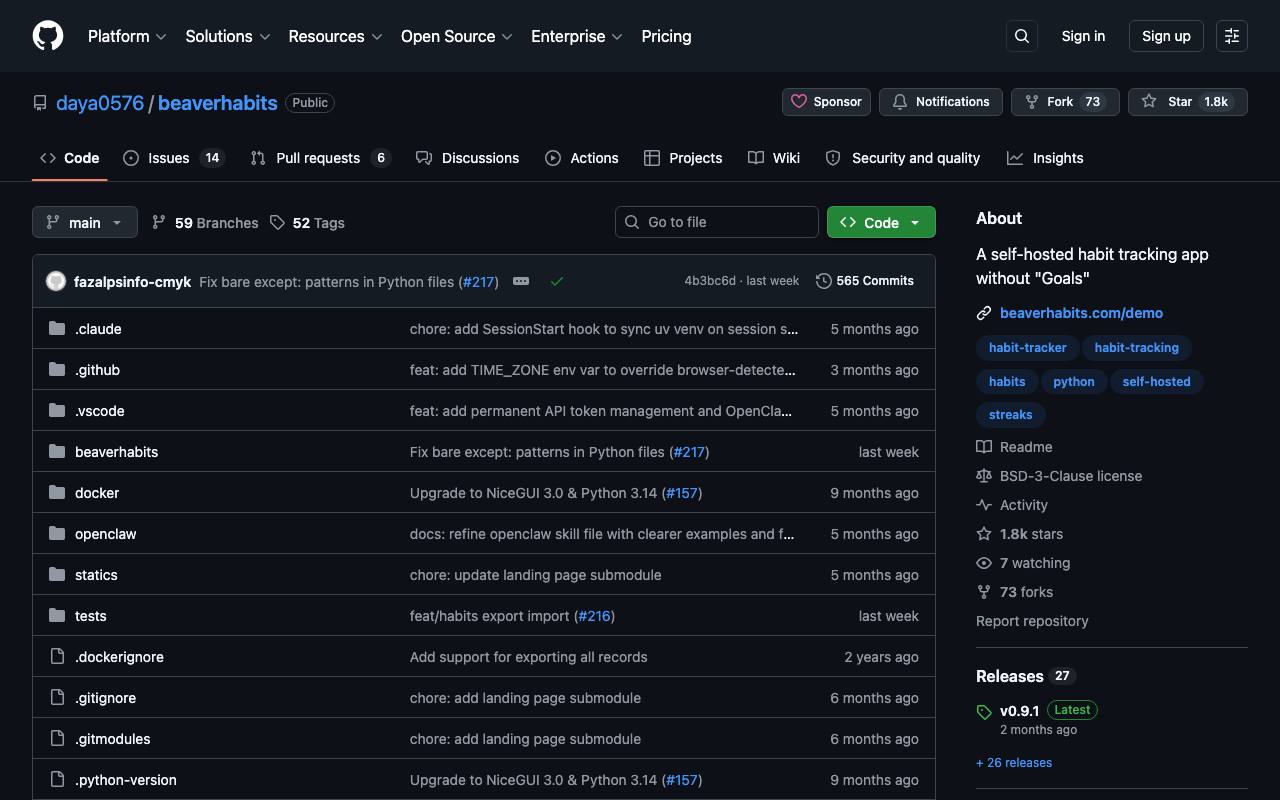Open the Insights tab
1280x800 pixels.
coord(1045,158)
